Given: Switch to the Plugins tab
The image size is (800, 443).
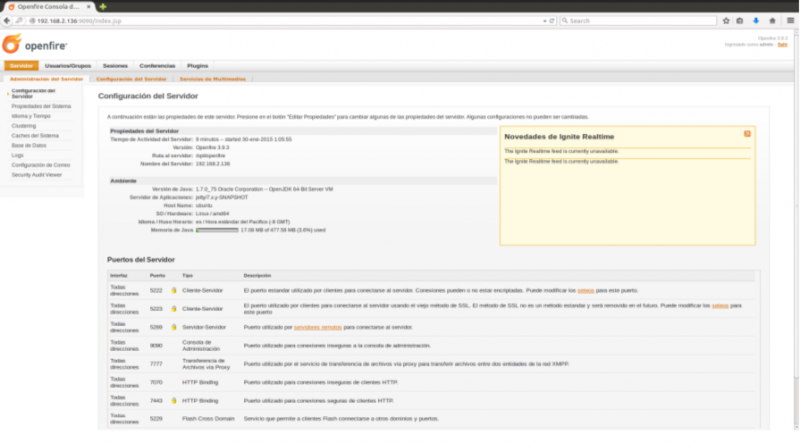Looking at the screenshot, I should tap(198, 65).
